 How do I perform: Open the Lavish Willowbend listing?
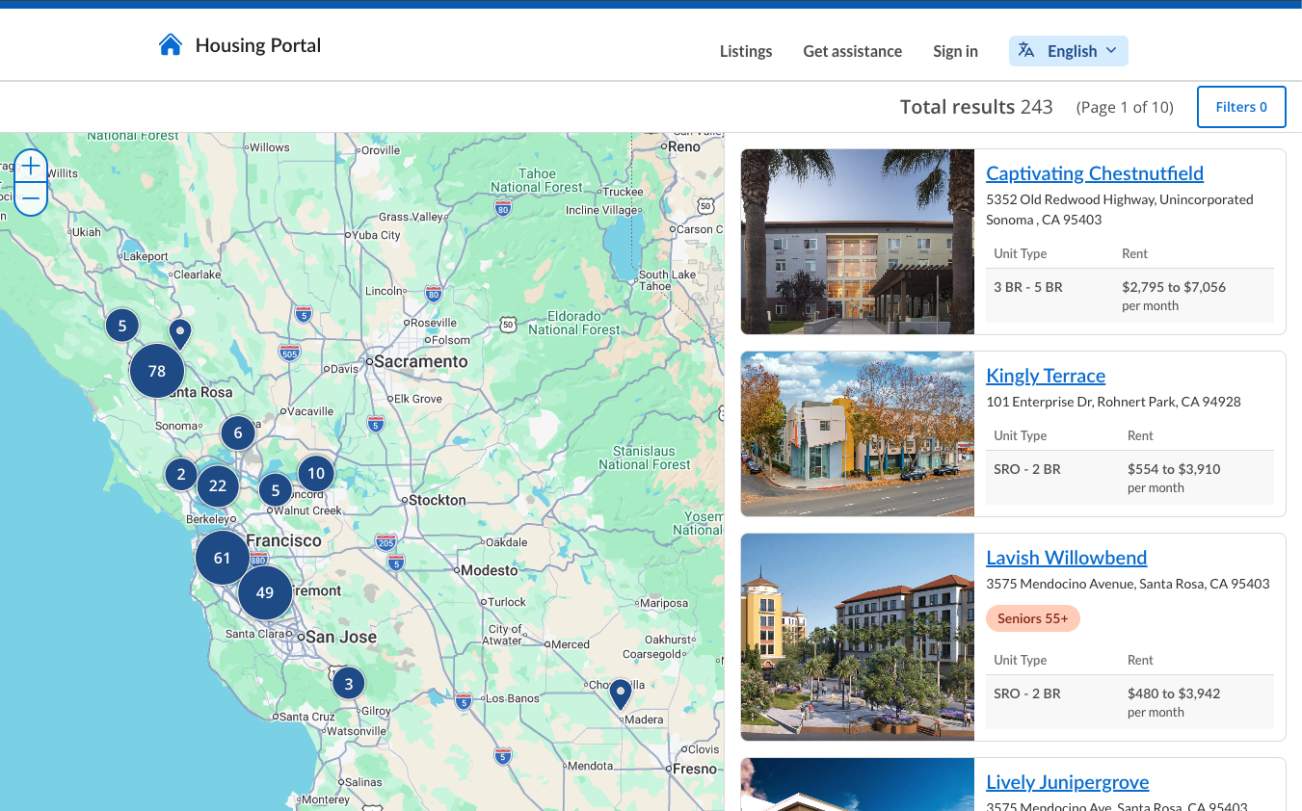(1066, 558)
